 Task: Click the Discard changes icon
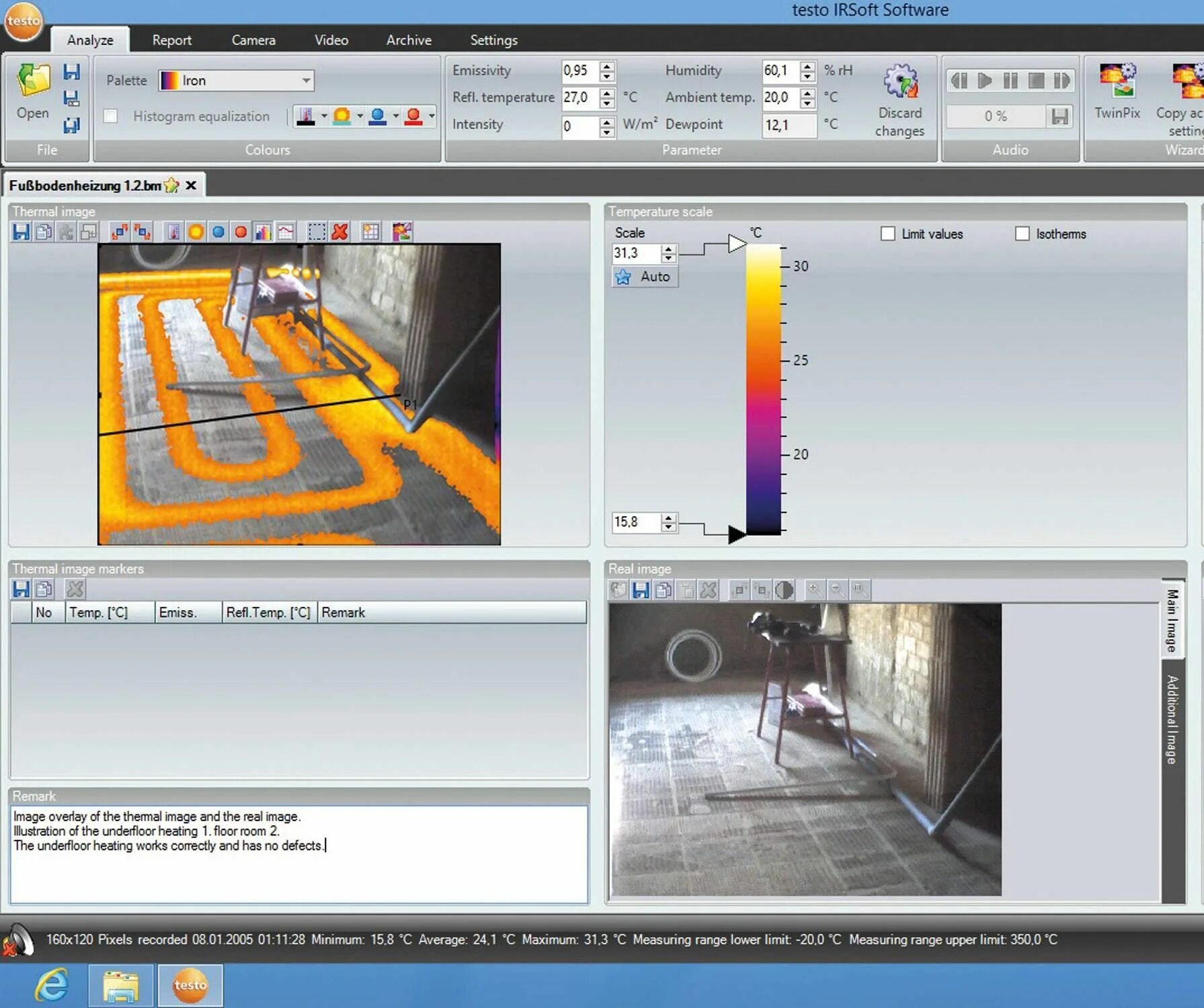[899, 82]
